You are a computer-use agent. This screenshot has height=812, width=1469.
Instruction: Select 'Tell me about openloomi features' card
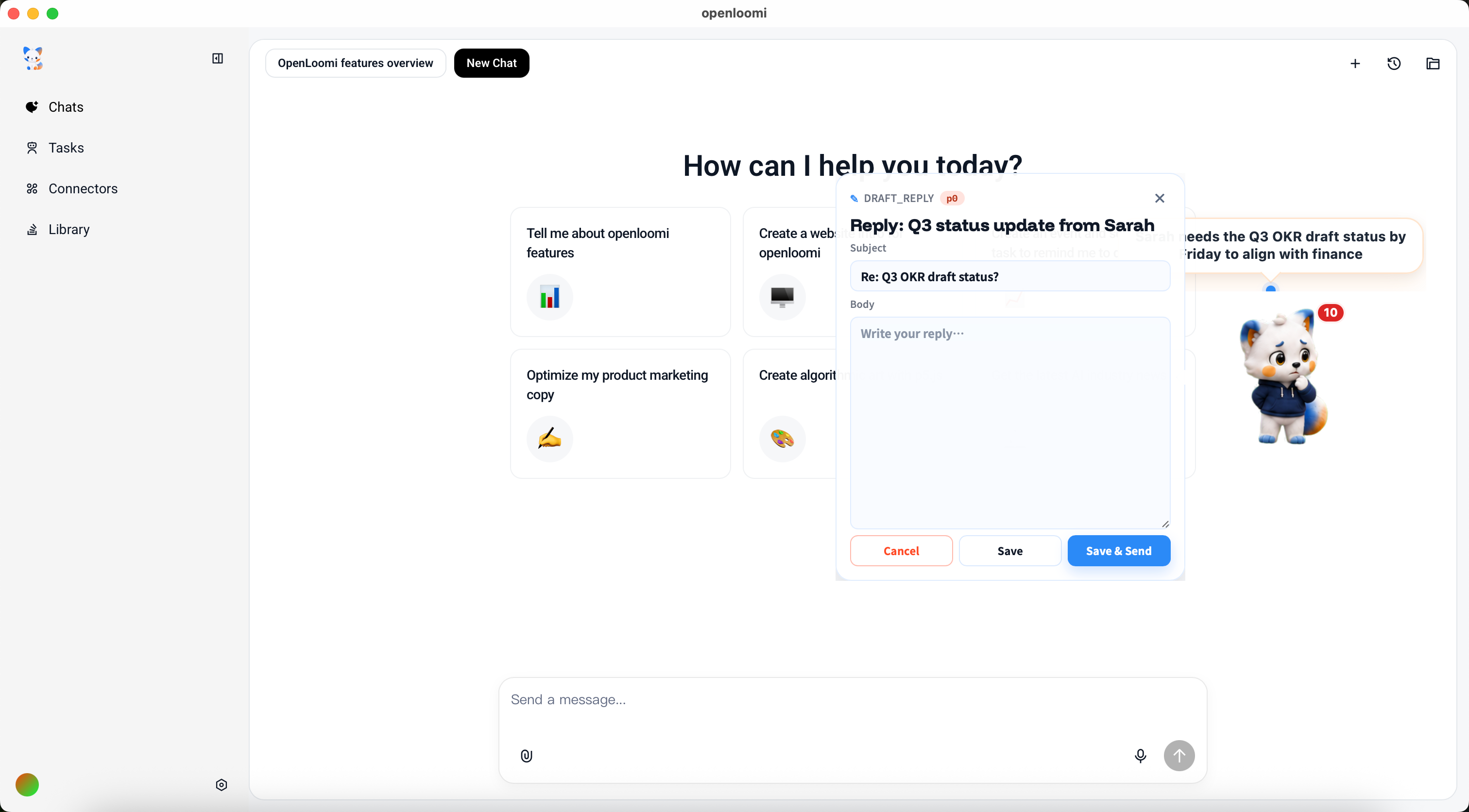coord(620,272)
